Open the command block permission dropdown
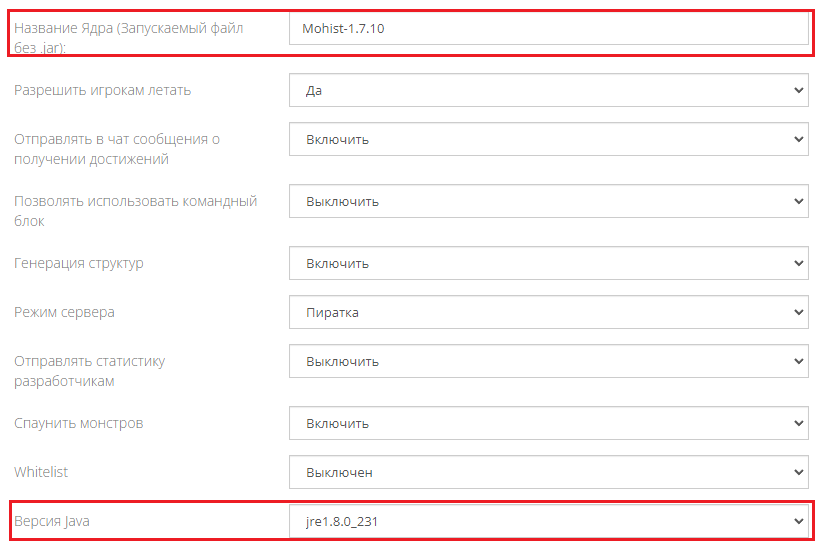The width and height of the screenshot is (815, 542). [x=548, y=201]
